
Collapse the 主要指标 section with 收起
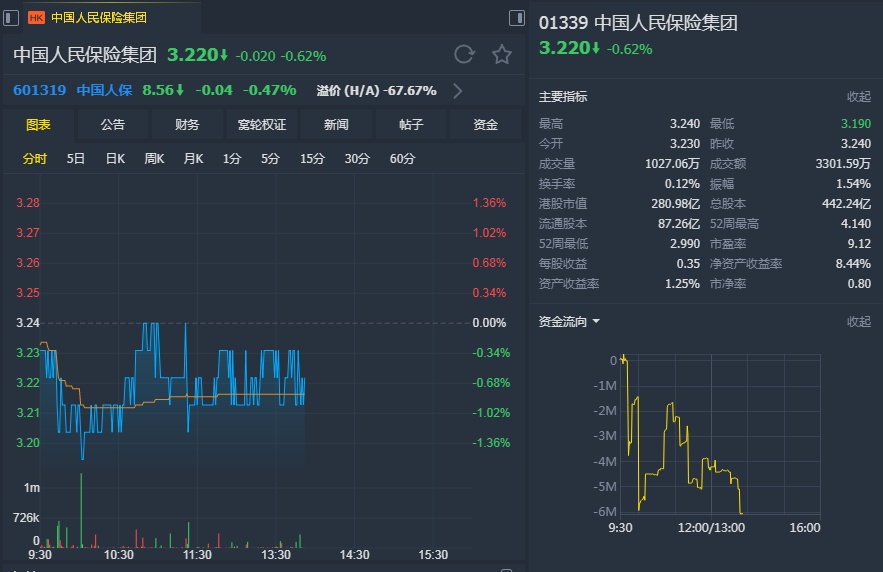(859, 97)
